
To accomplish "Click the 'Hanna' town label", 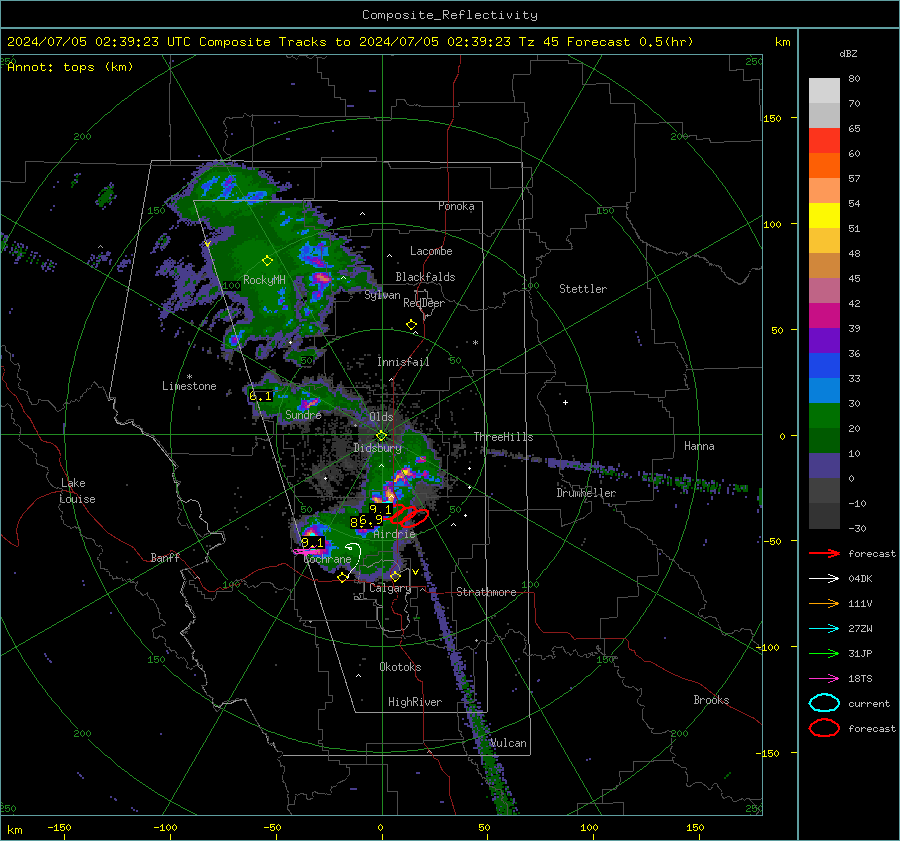I will (x=699, y=446).
